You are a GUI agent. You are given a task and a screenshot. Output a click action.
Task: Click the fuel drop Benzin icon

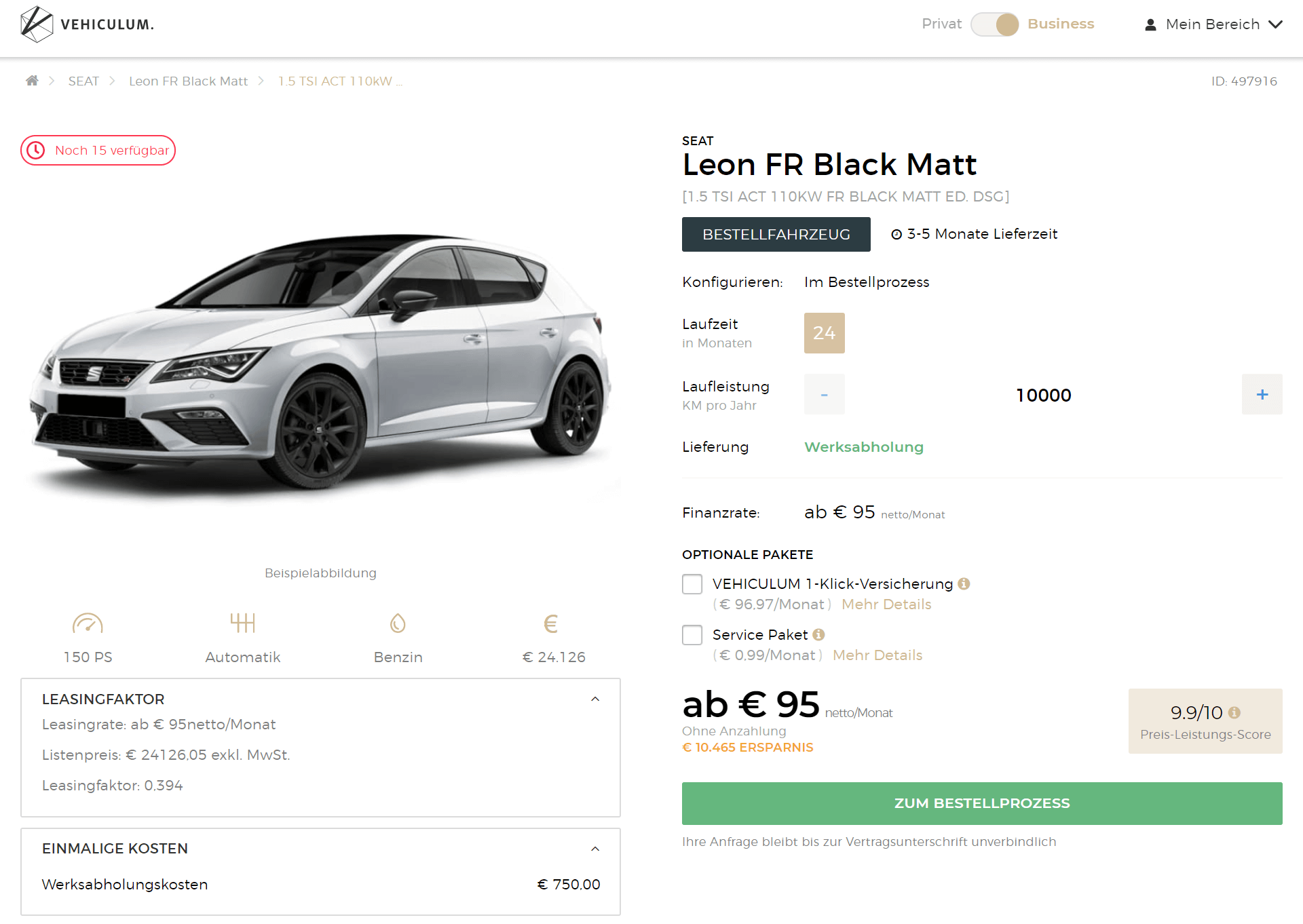pyautogui.click(x=398, y=623)
